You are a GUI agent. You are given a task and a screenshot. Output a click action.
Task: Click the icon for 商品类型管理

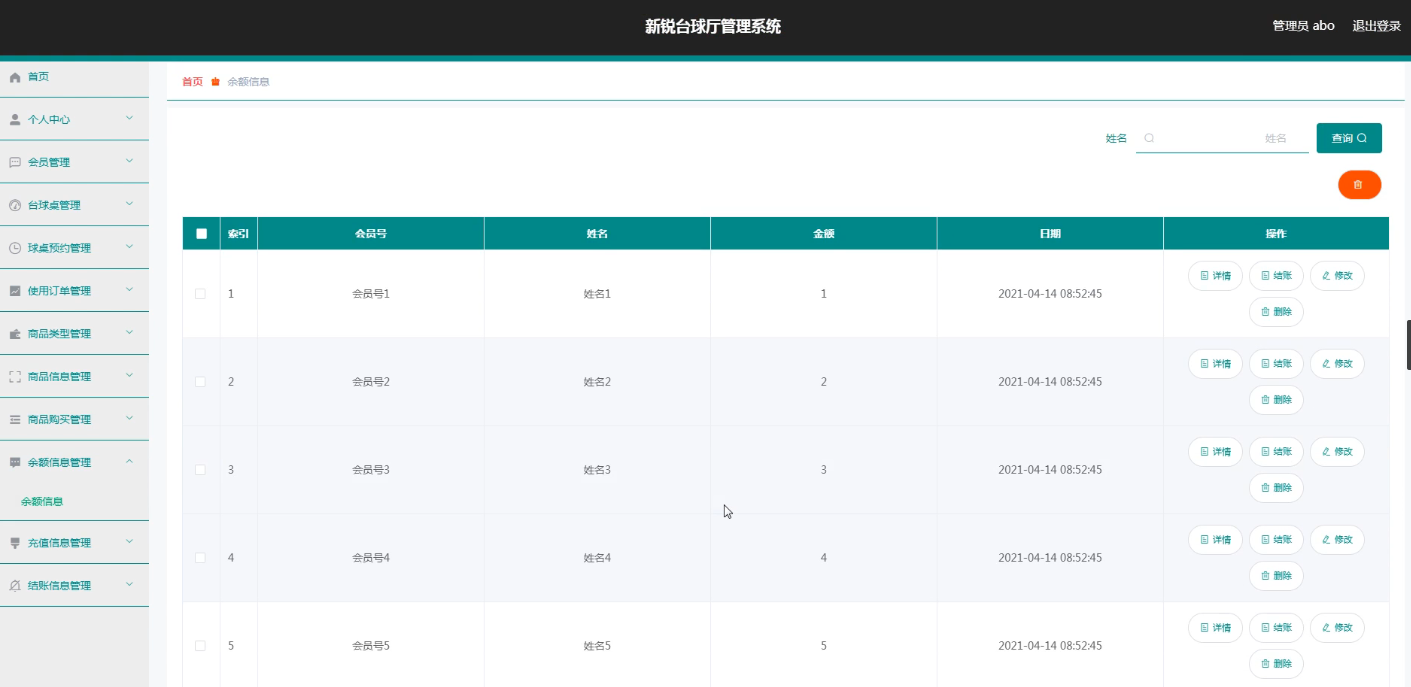15,334
